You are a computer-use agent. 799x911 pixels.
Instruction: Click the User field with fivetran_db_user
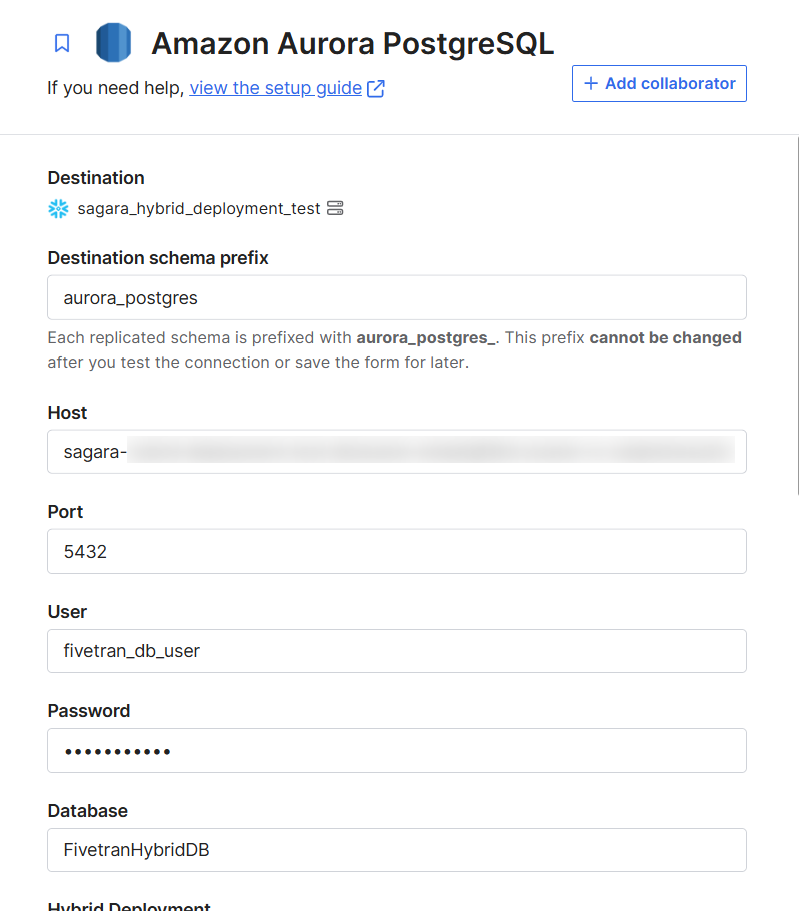[x=397, y=651]
